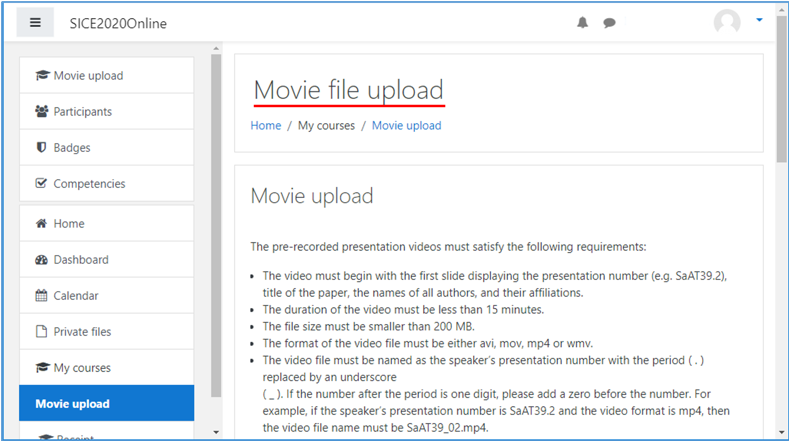Click the Participants group icon
789x441 pixels.
point(41,112)
